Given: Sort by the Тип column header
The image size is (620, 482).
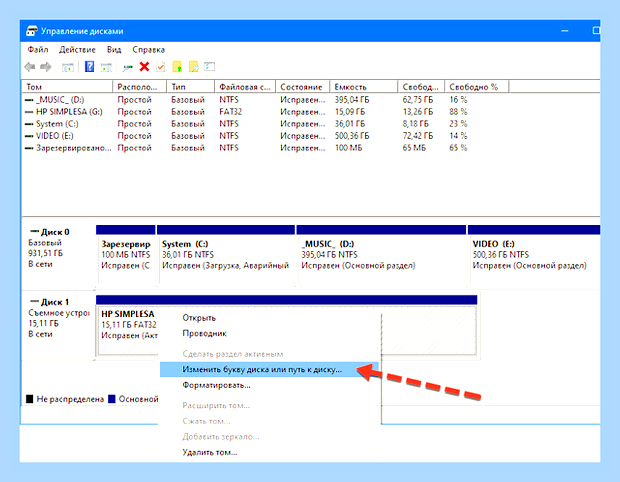Looking at the screenshot, I should [x=191, y=87].
